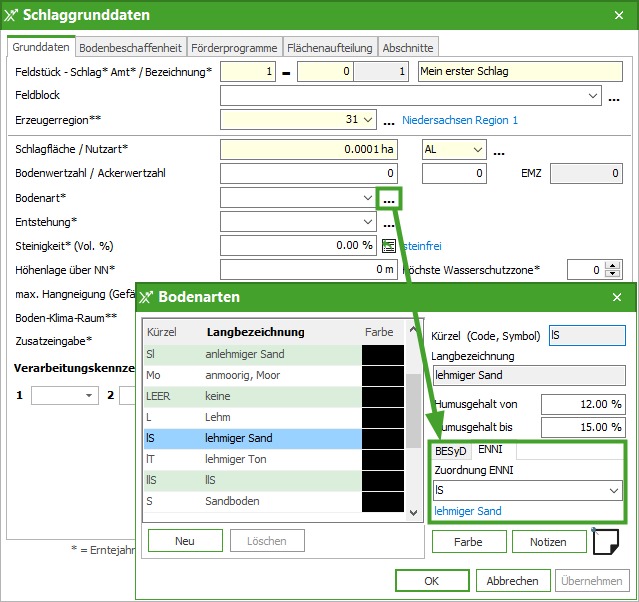Expand the Feldblock dropdown

(593, 96)
